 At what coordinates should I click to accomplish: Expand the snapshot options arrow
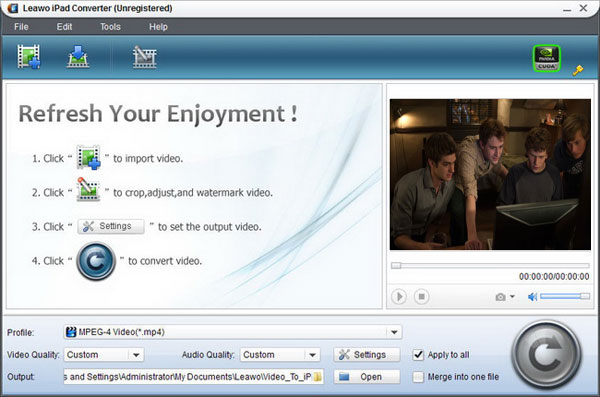pyautogui.click(x=512, y=297)
